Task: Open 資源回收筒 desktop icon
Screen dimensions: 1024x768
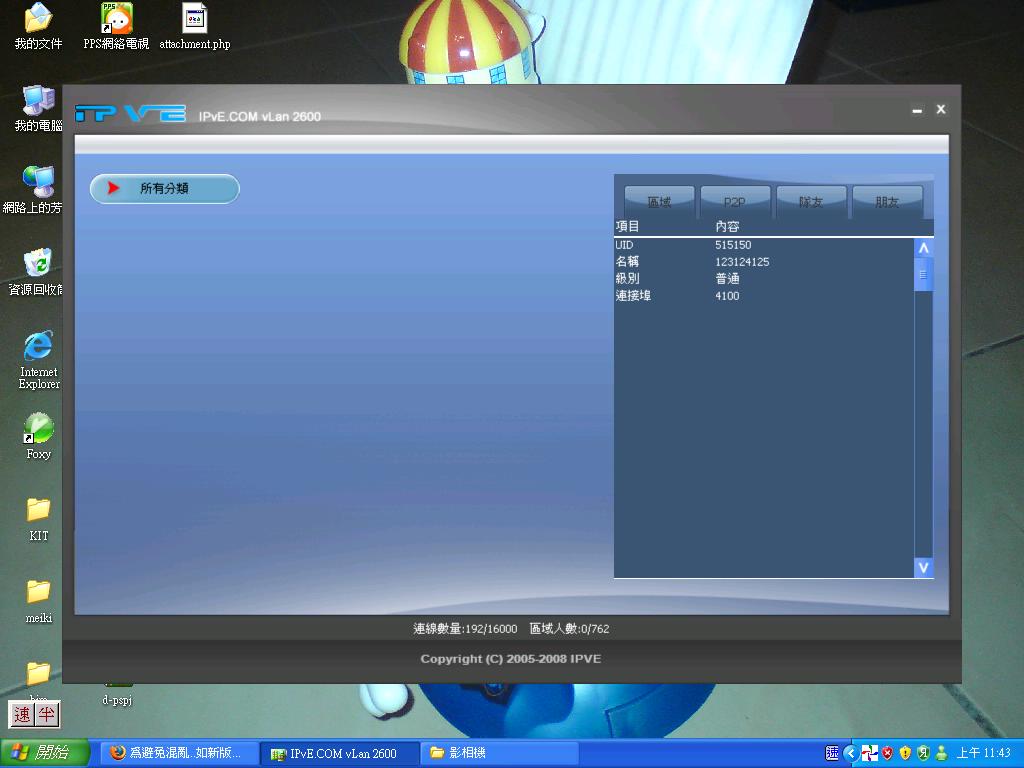Action: (x=36, y=272)
